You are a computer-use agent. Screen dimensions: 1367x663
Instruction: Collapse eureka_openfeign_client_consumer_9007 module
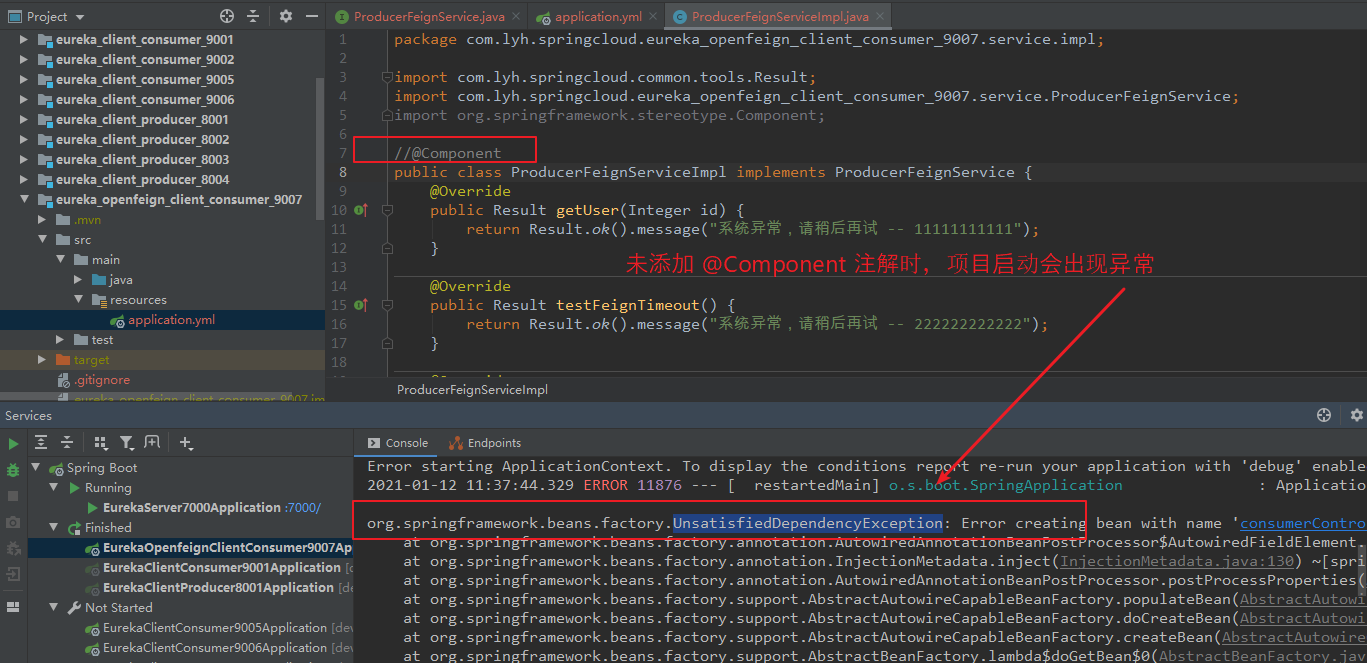click(x=25, y=200)
